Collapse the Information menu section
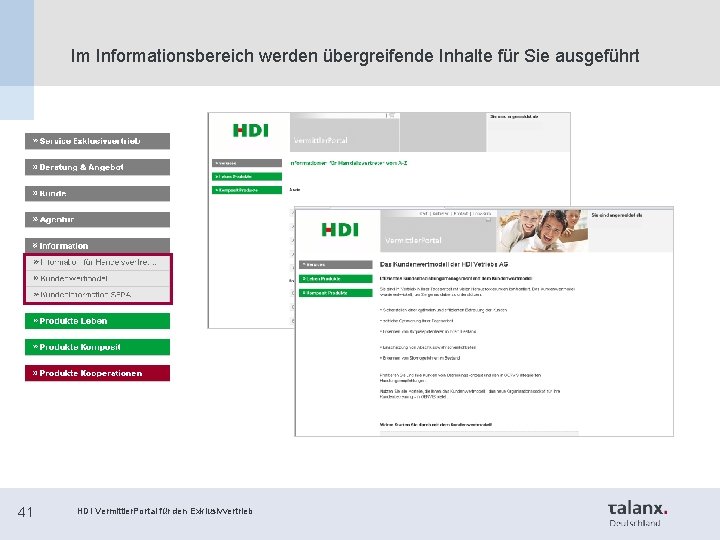 [x=97, y=245]
